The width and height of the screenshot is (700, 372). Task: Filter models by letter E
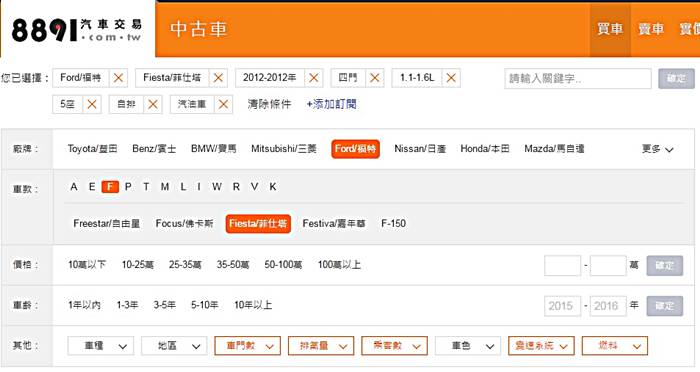coord(92,187)
